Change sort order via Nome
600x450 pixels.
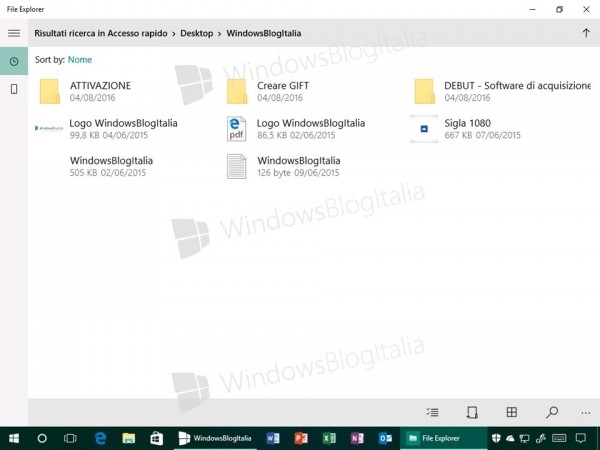tap(80, 60)
